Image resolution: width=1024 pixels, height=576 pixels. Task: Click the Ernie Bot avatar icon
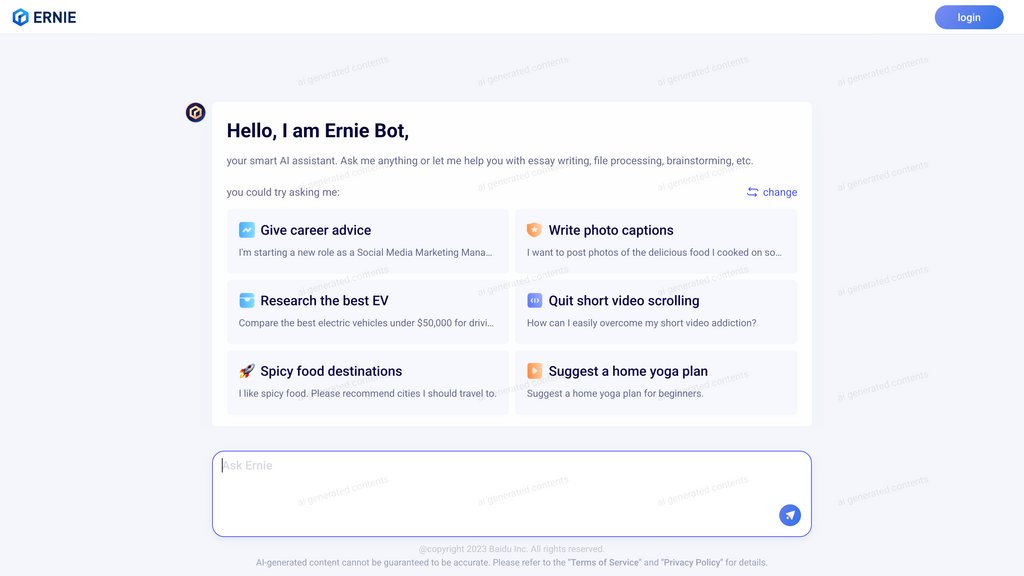pyautogui.click(x=195, y=112)
